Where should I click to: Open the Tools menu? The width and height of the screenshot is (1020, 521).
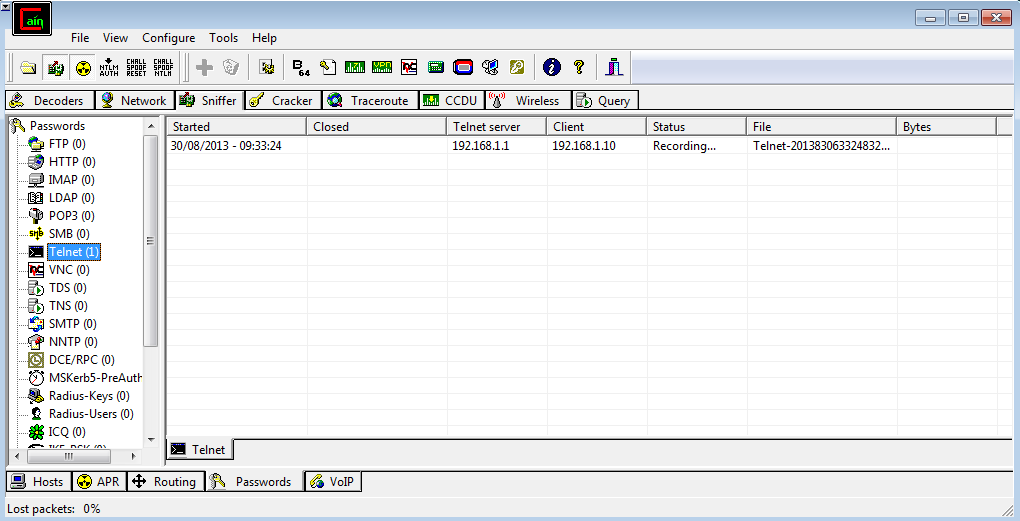click(x=223, y=38)
